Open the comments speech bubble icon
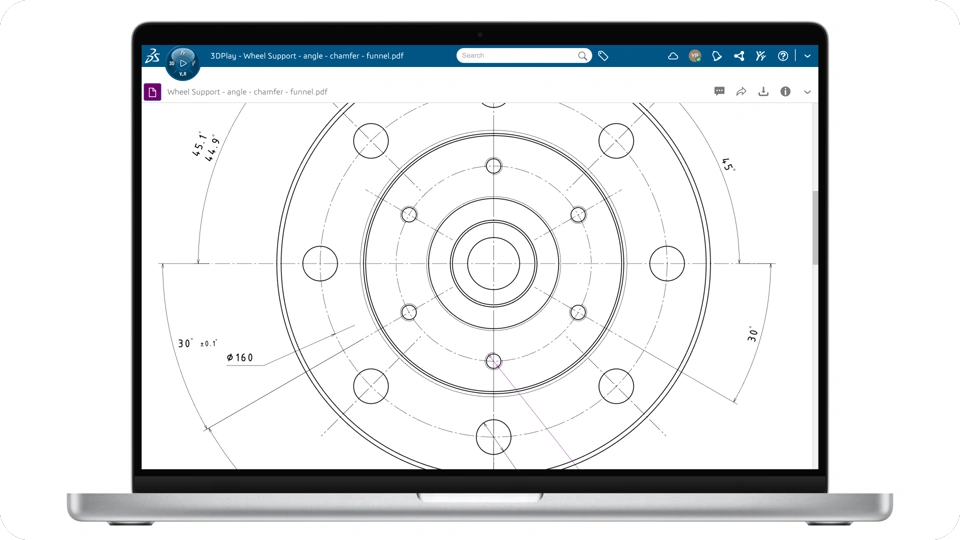Image resolution: width=960 pixels, height=540 pixels. tap(719, 91)
